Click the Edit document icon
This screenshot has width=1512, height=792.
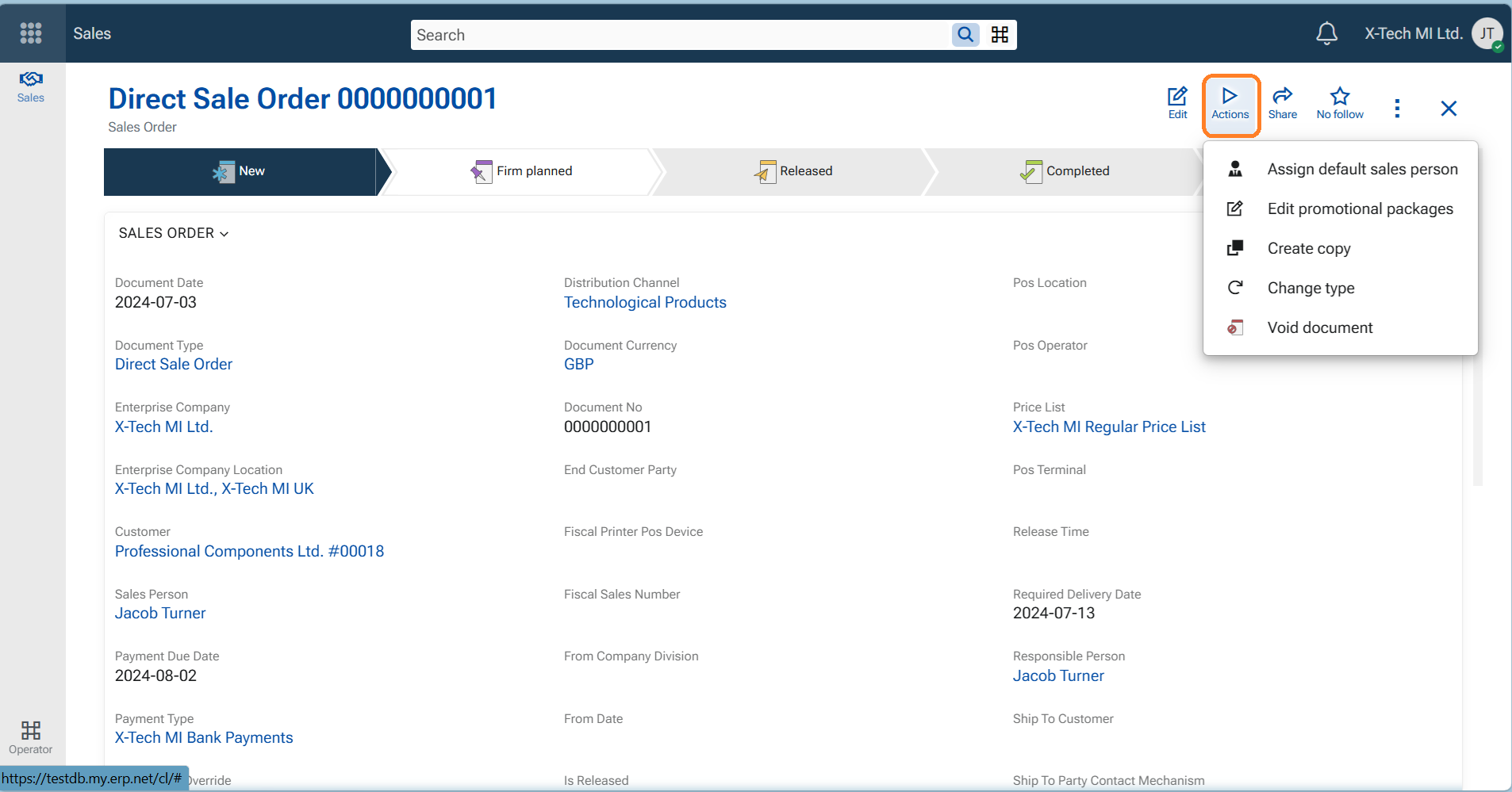tap(1177, 103)
